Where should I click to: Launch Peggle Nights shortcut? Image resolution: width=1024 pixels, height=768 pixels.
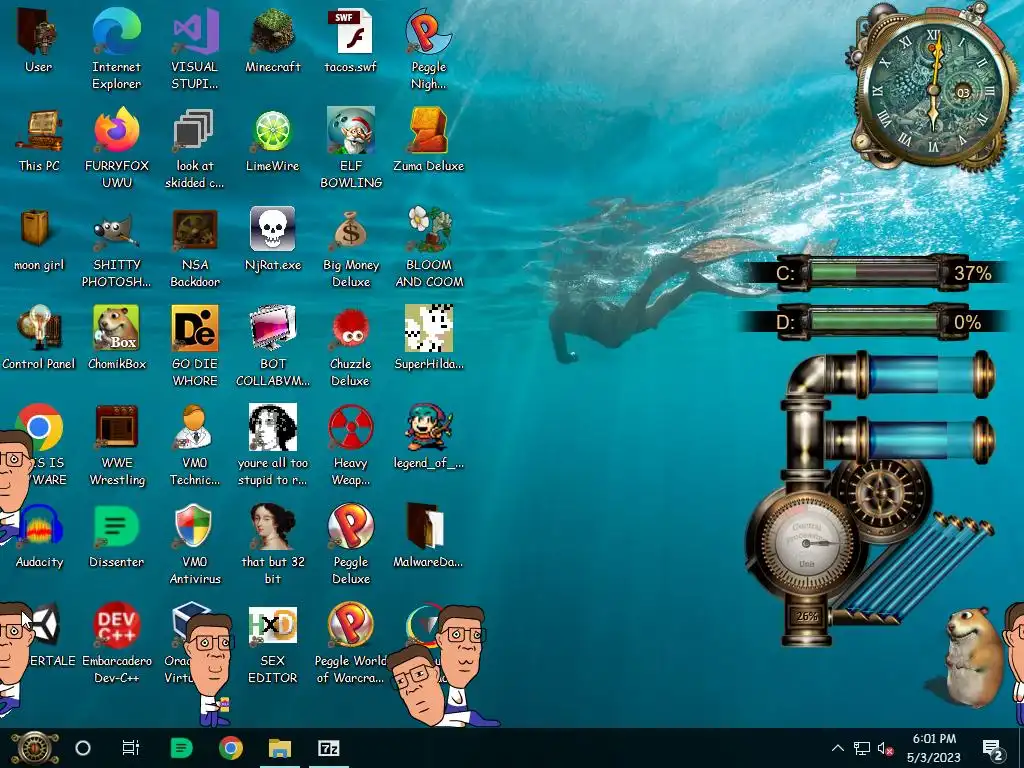coord(429,49)
